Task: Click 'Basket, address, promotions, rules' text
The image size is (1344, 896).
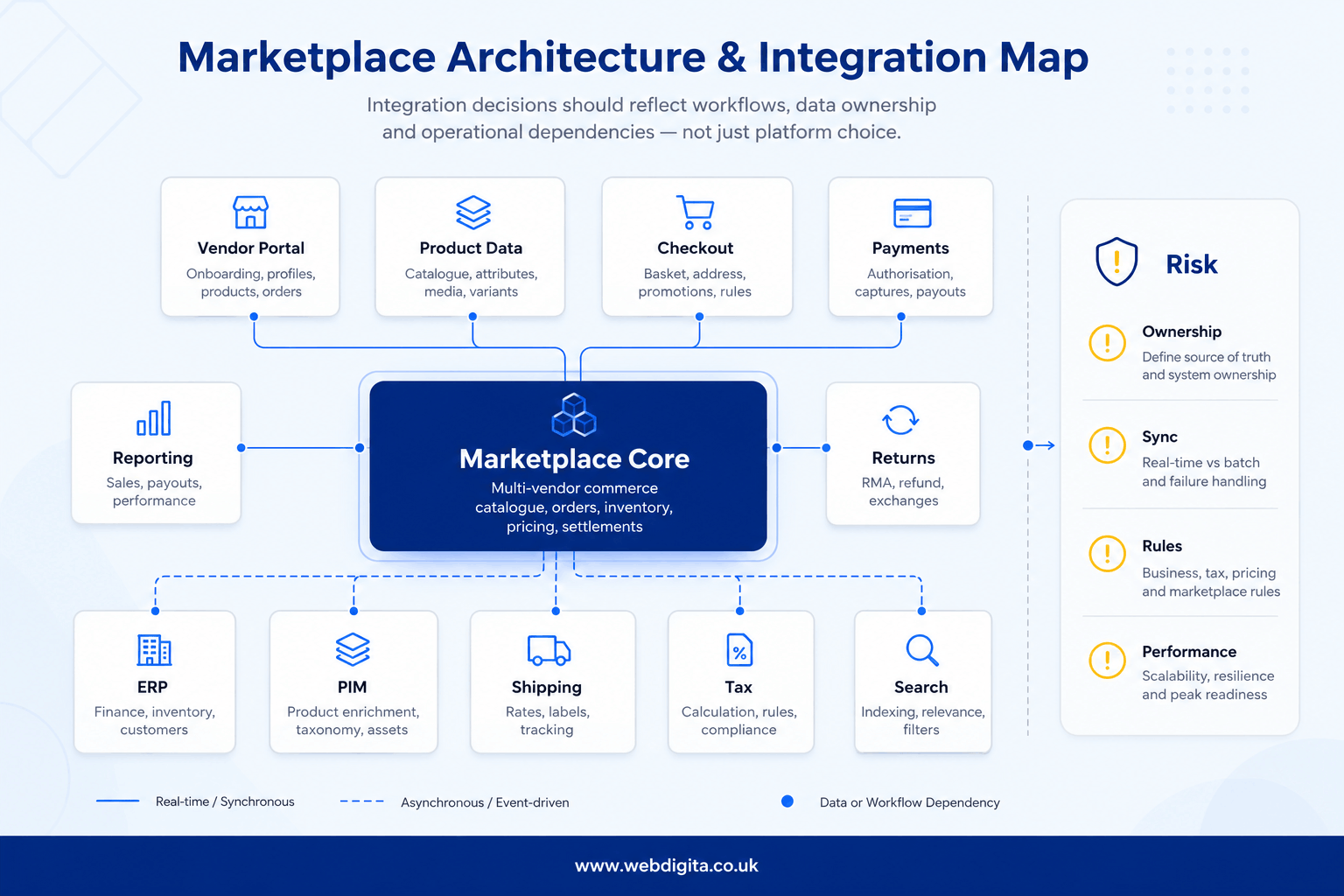Action: [x=695, y=283]
